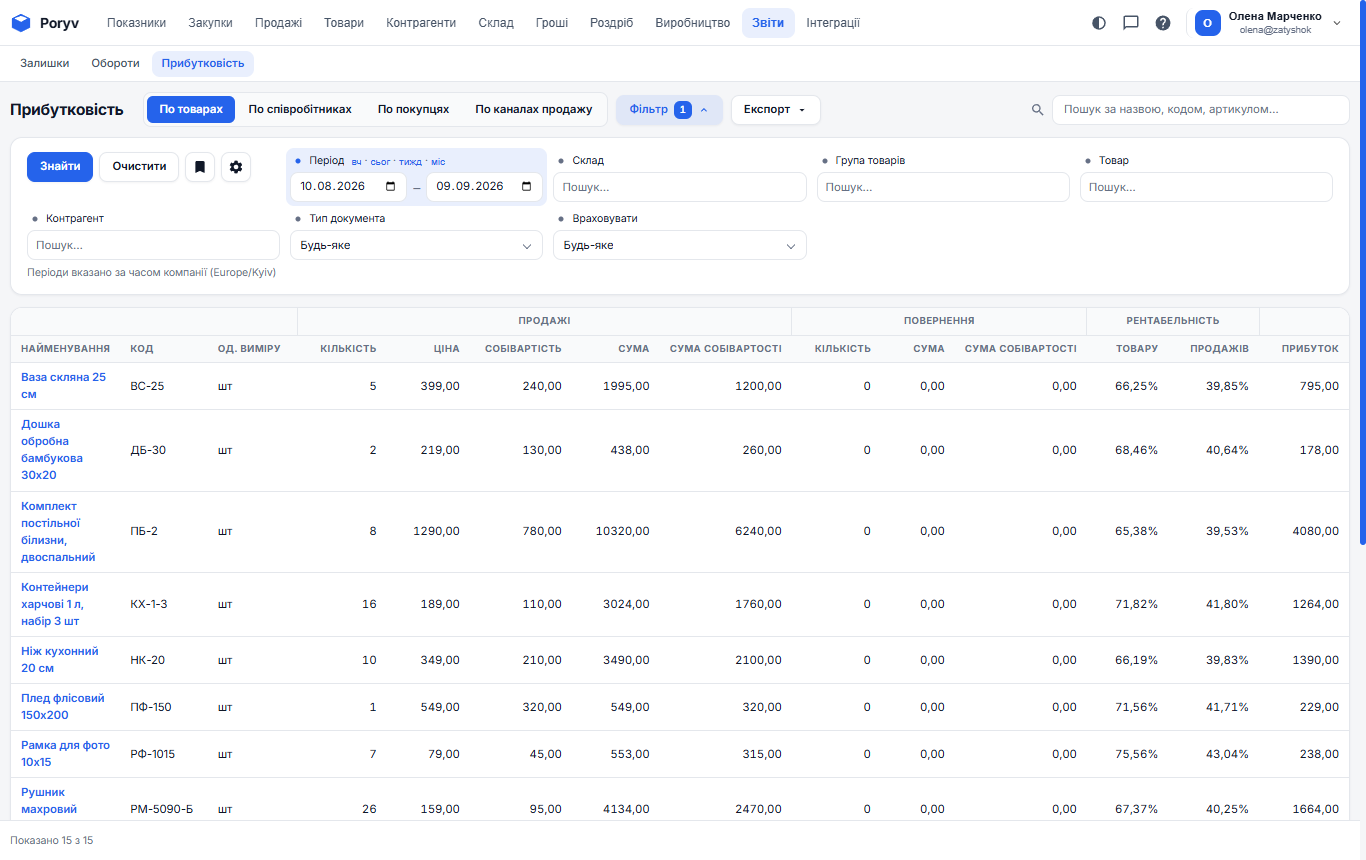Switch to the Залишки tab

coord(45,63)
